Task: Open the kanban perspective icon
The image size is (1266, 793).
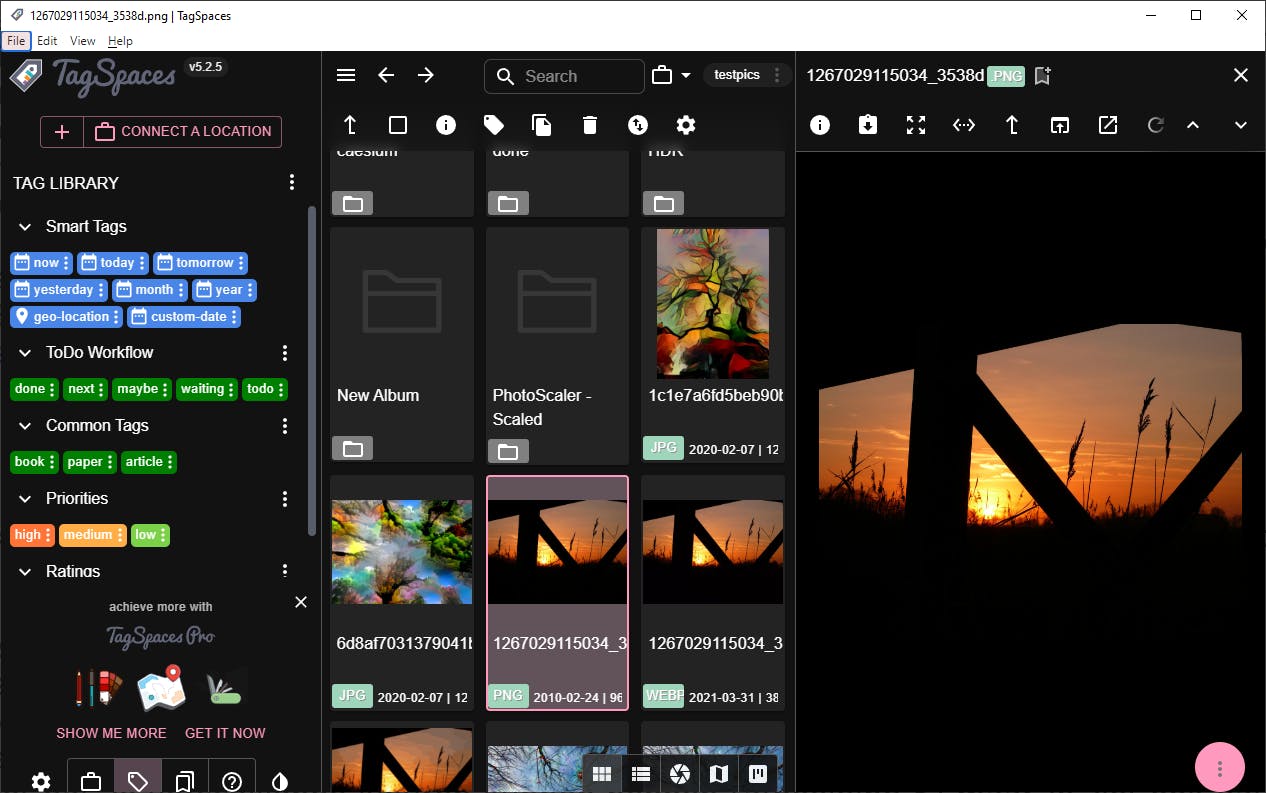Action: [x=757, y=774]
